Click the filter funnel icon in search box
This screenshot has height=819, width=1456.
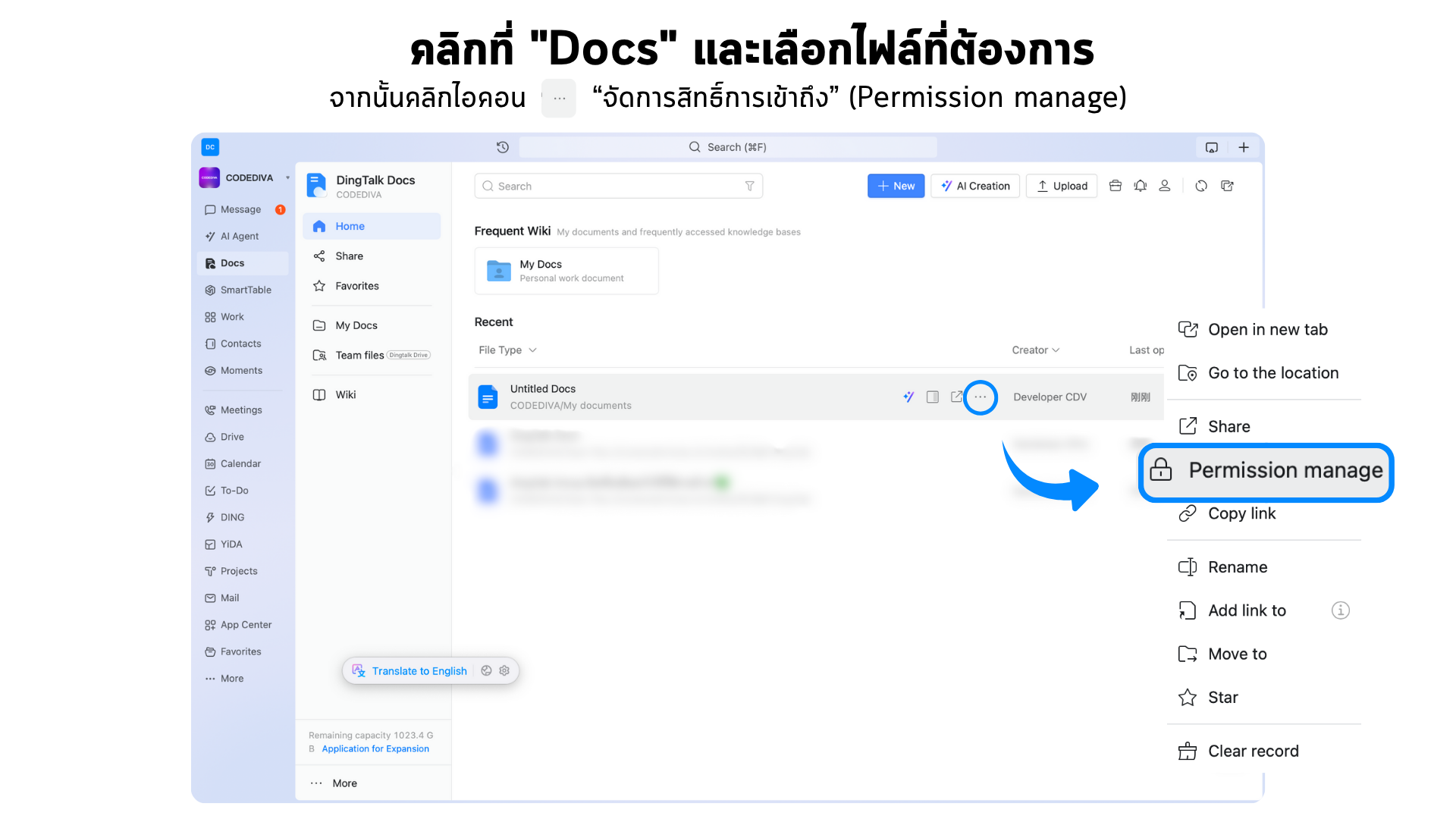749,186
